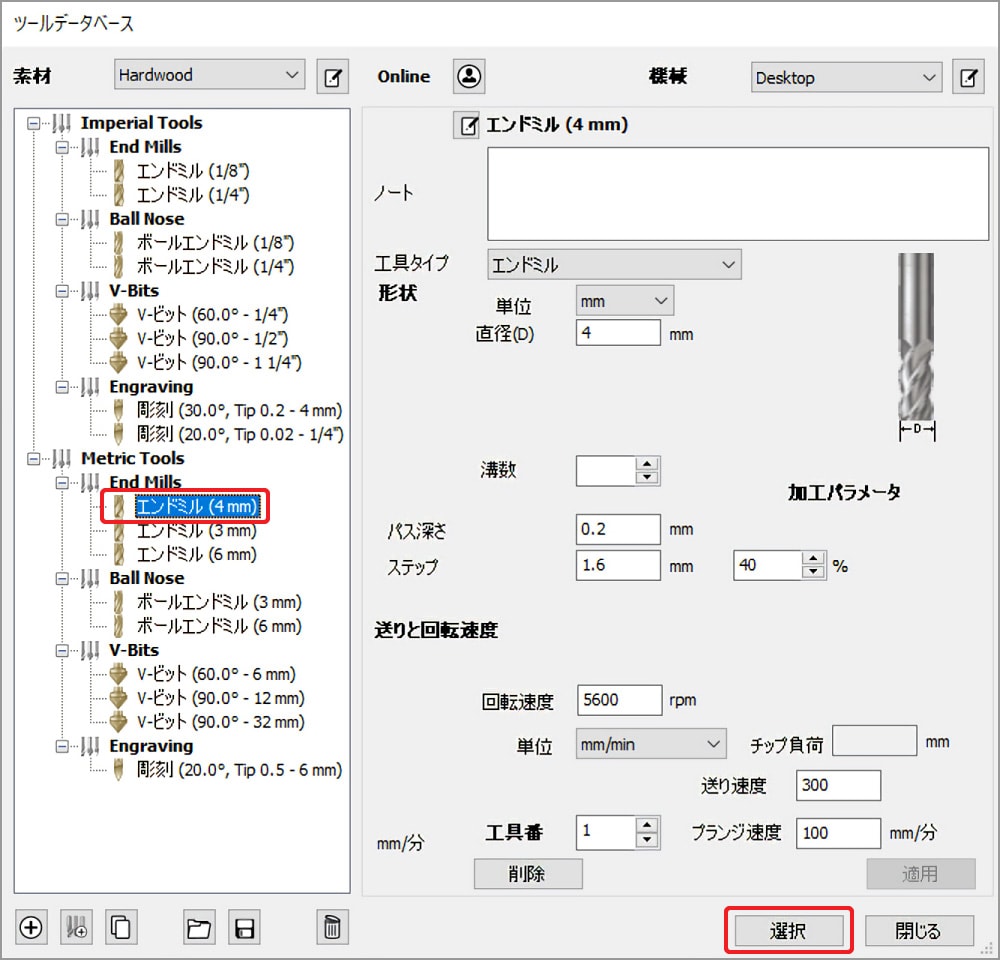Open the Desktop machine dropdown

click(x=846, y=77)
